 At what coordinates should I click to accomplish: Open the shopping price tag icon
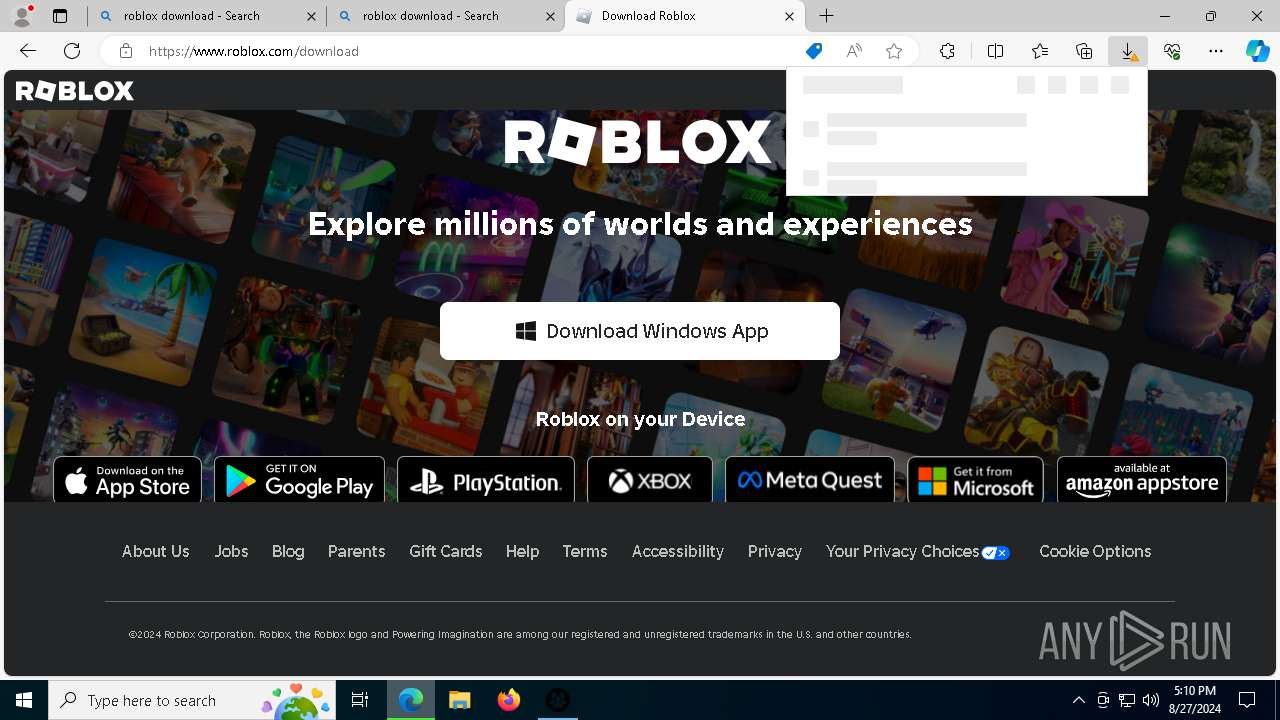pyautogui.click(x=814, y=51)
